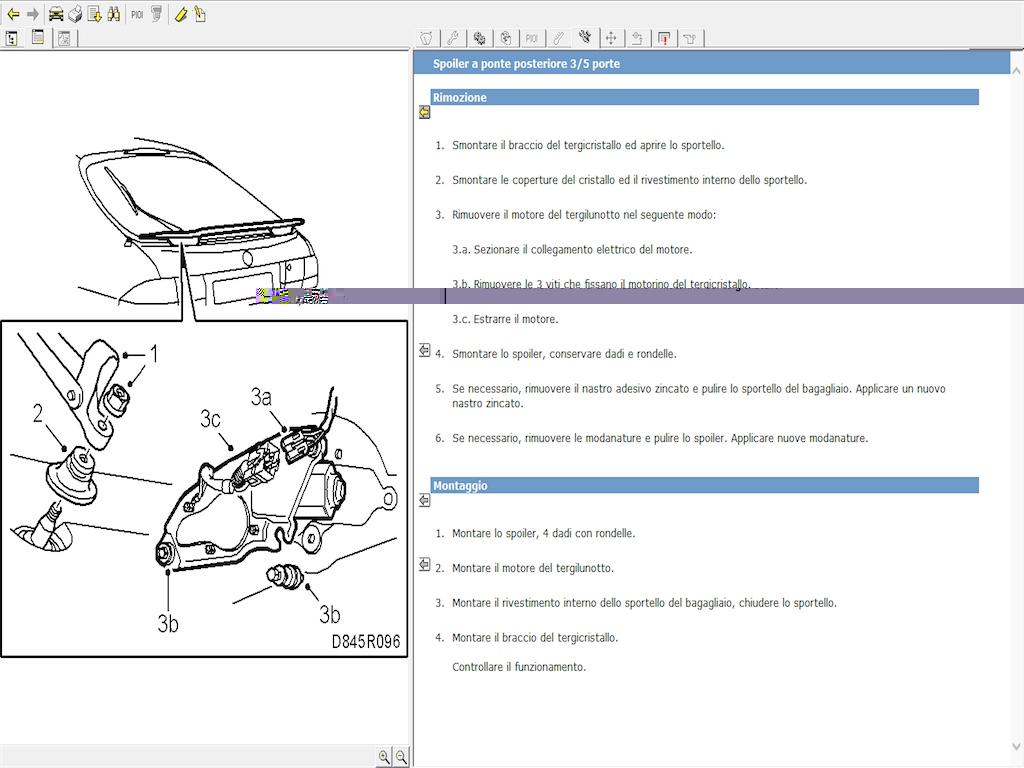
Task: Click the wiper motor diagram D845R096
Action: pos(204,488)
